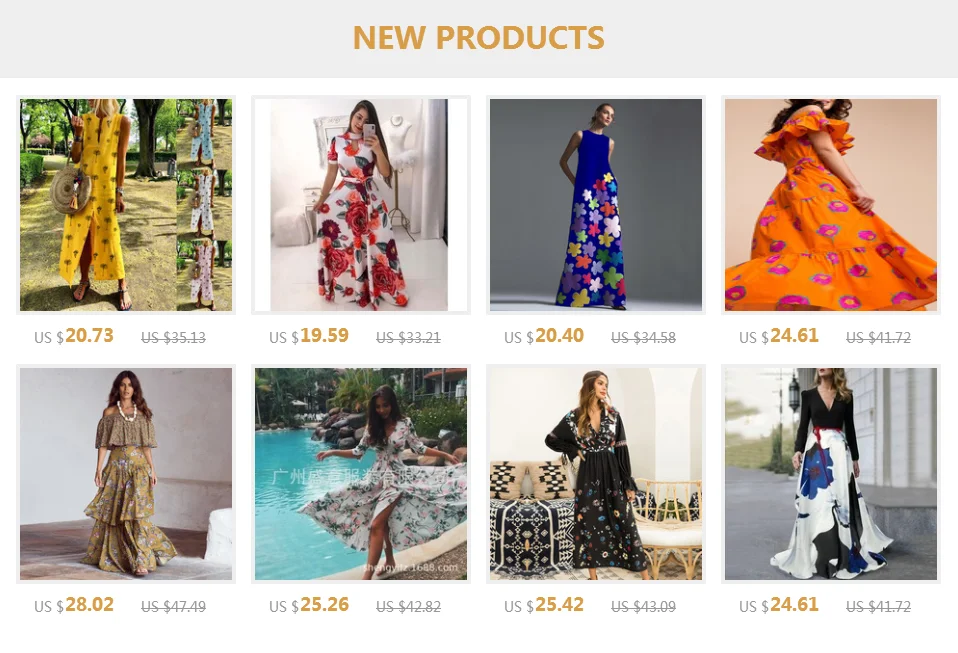Open the blue sleeveless flower dress thumbnail
The width and height of the screenshot is (958, 653).
[x=596, y=205]
